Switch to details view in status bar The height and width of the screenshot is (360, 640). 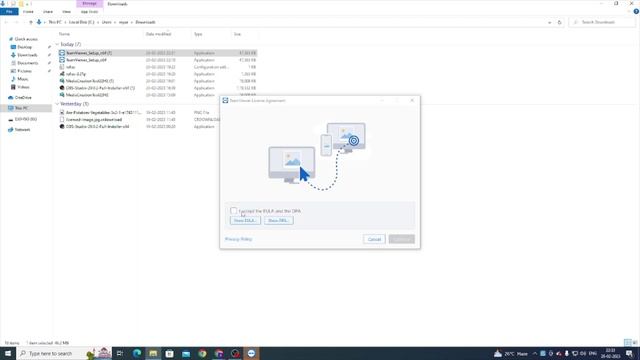[x=628, y=343]
